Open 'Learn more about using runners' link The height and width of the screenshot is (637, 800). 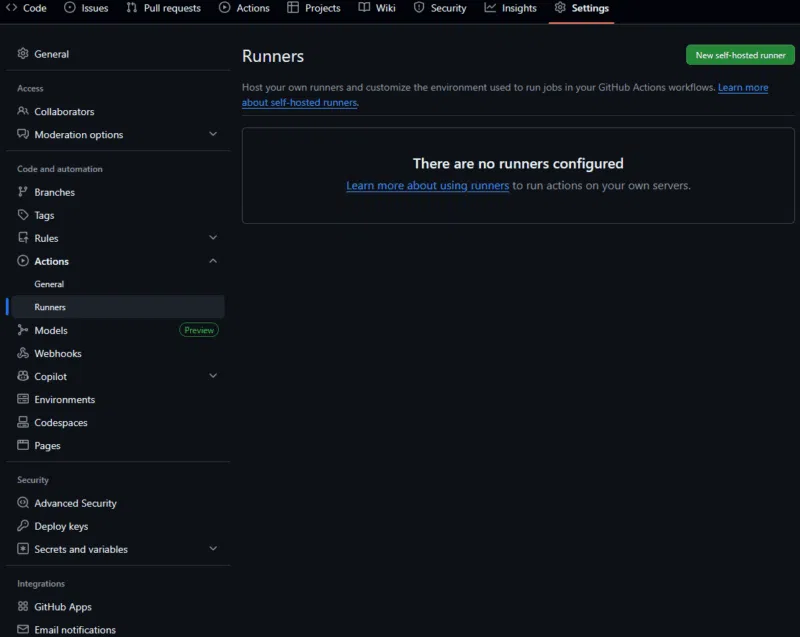[x=428, y=186]
